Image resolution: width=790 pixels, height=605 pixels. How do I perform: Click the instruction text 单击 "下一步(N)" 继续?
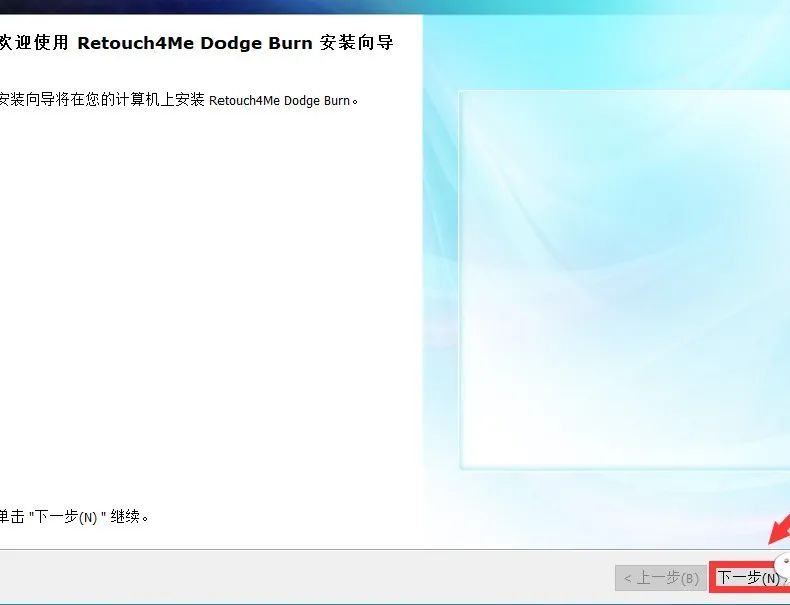pos(74,517)
